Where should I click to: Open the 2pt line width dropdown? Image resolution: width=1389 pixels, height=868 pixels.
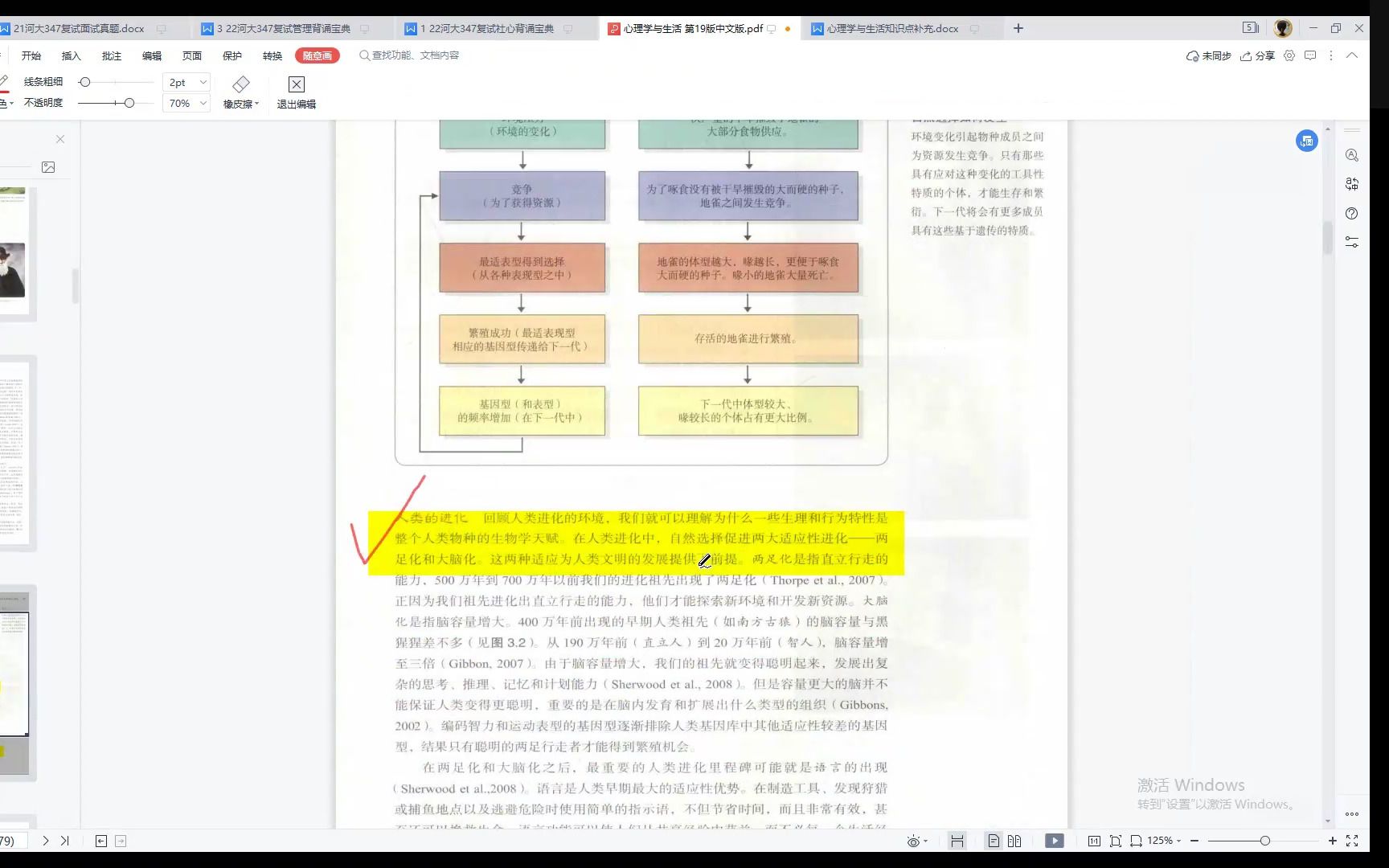186,82
